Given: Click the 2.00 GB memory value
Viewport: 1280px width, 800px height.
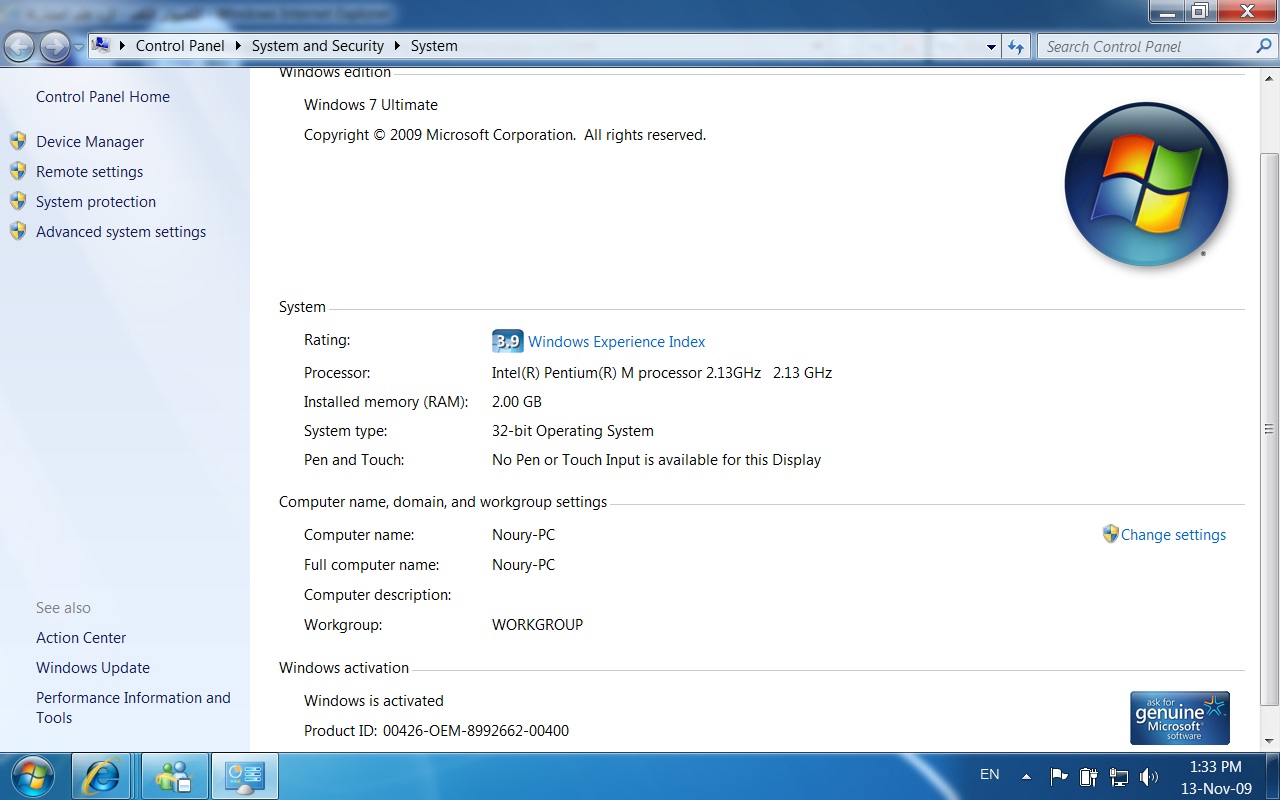Looking at the screenshot, I should pyautogui.click(x=517, y=402).
